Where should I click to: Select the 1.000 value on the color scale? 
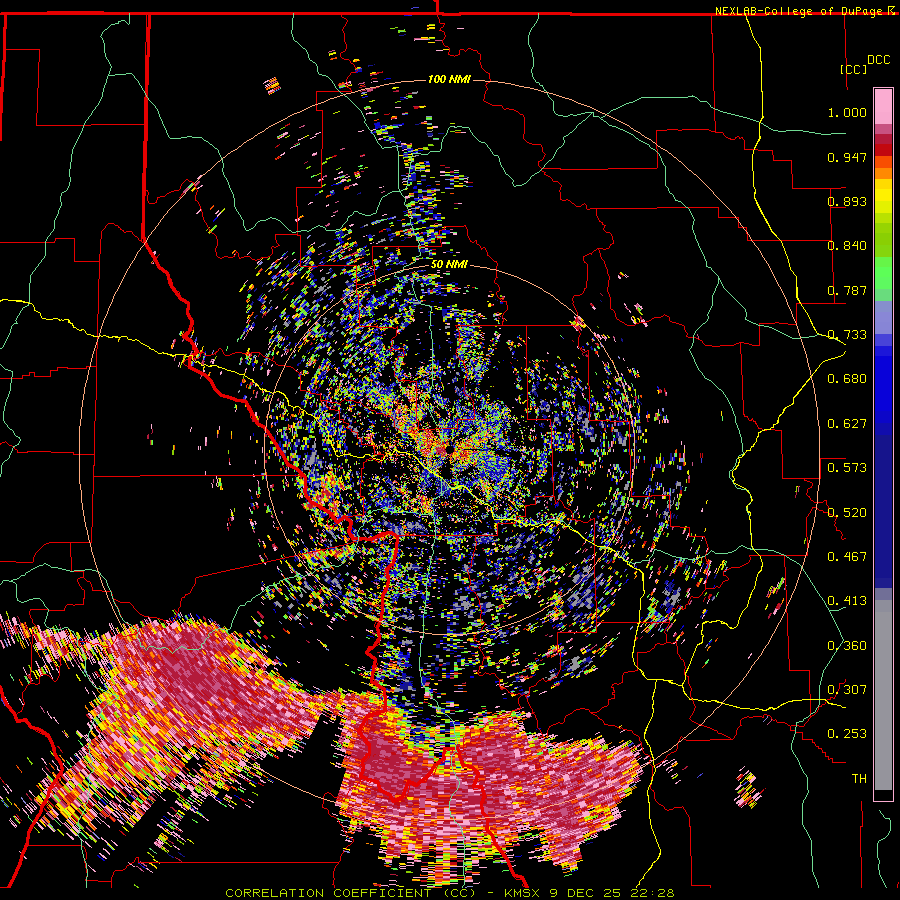pos(847,112)
